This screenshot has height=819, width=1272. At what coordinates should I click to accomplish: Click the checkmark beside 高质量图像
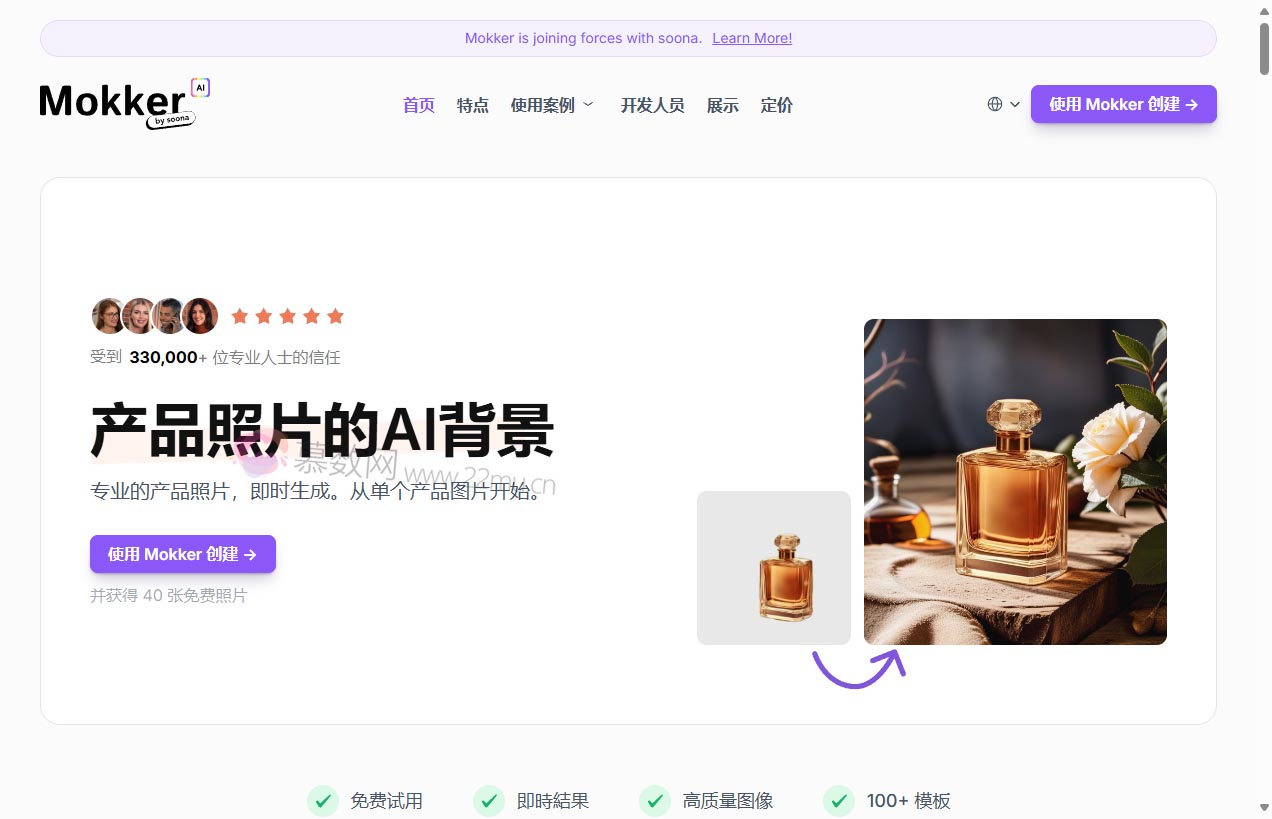(654, 800)
